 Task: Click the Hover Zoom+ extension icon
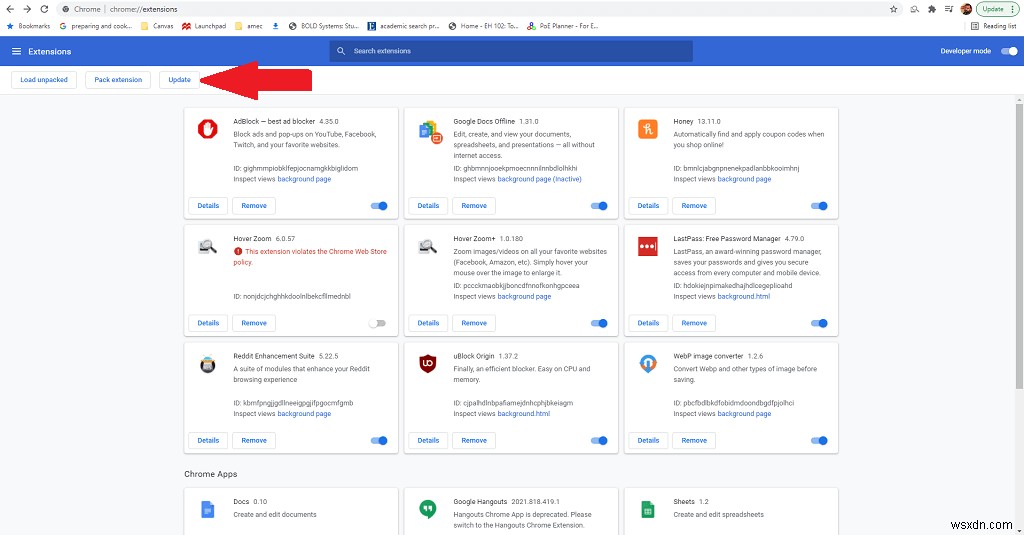(428, 247)
